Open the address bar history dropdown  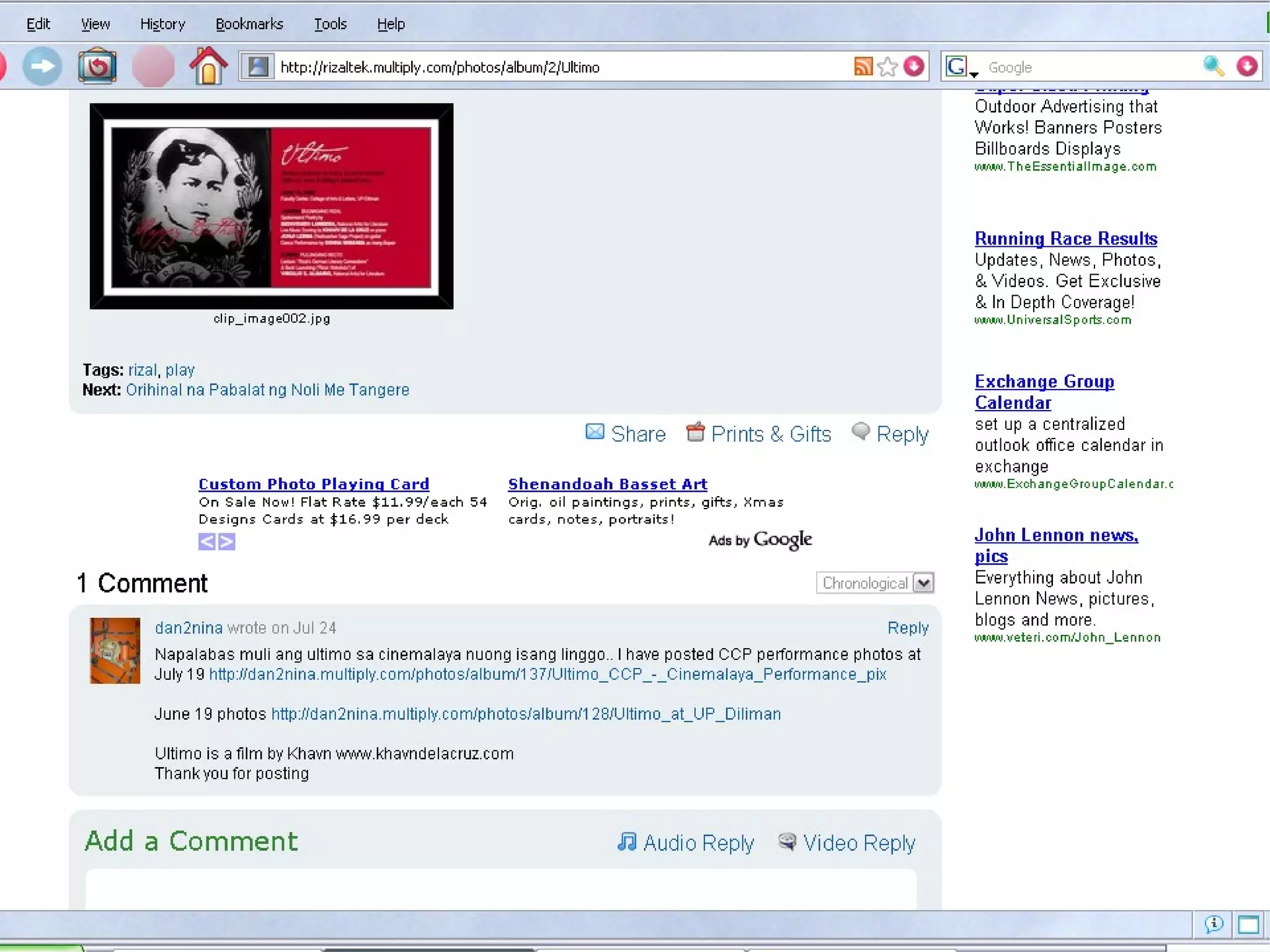pyautogui.click(x=914, y=66)
